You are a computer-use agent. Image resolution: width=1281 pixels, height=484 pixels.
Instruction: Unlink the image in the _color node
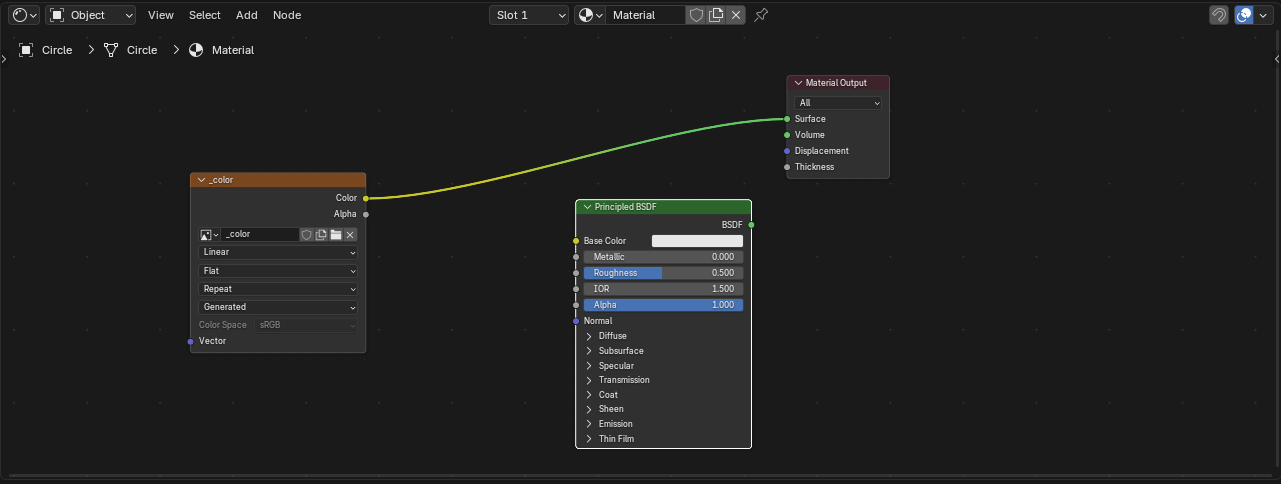click(350, 235)
